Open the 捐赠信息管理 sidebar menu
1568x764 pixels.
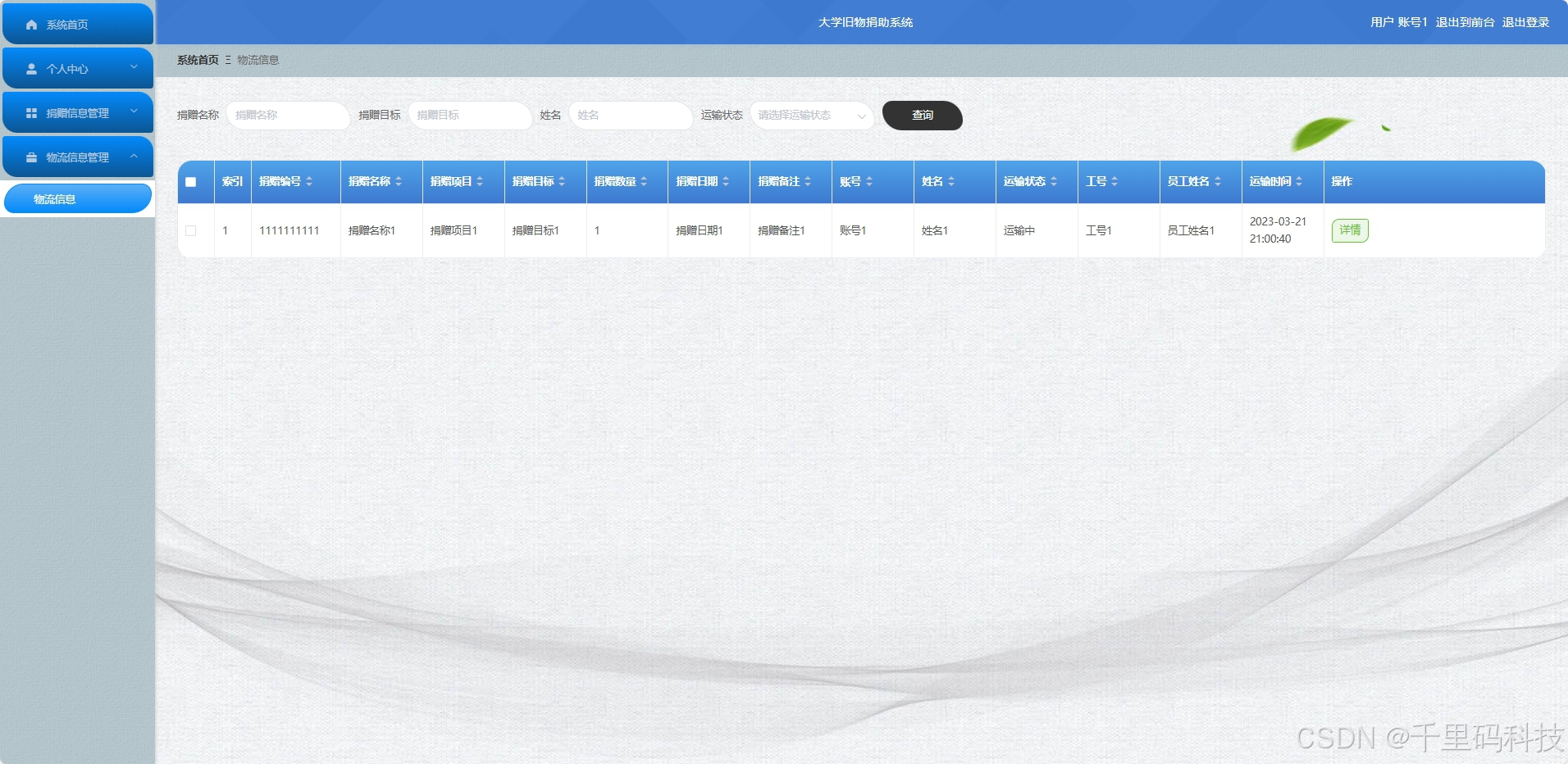(78, 112)
